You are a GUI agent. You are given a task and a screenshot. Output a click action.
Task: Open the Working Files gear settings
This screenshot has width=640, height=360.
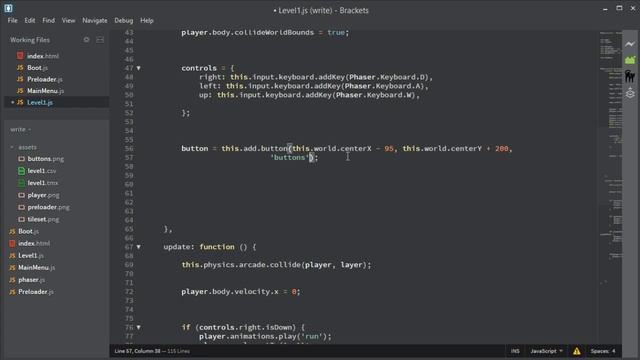pyautogui.click(x=87, y=40)
